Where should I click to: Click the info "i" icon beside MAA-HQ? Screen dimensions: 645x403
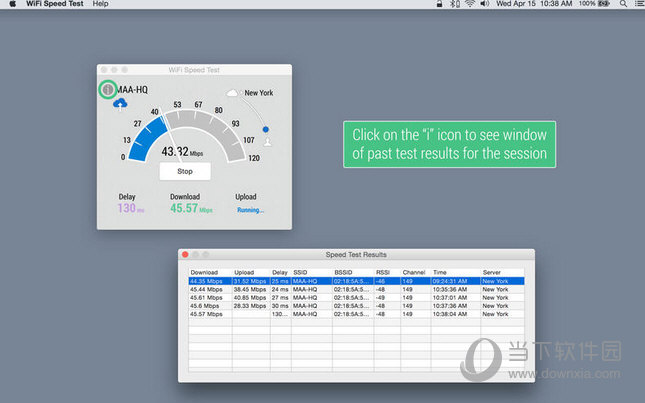pos(108,89)
